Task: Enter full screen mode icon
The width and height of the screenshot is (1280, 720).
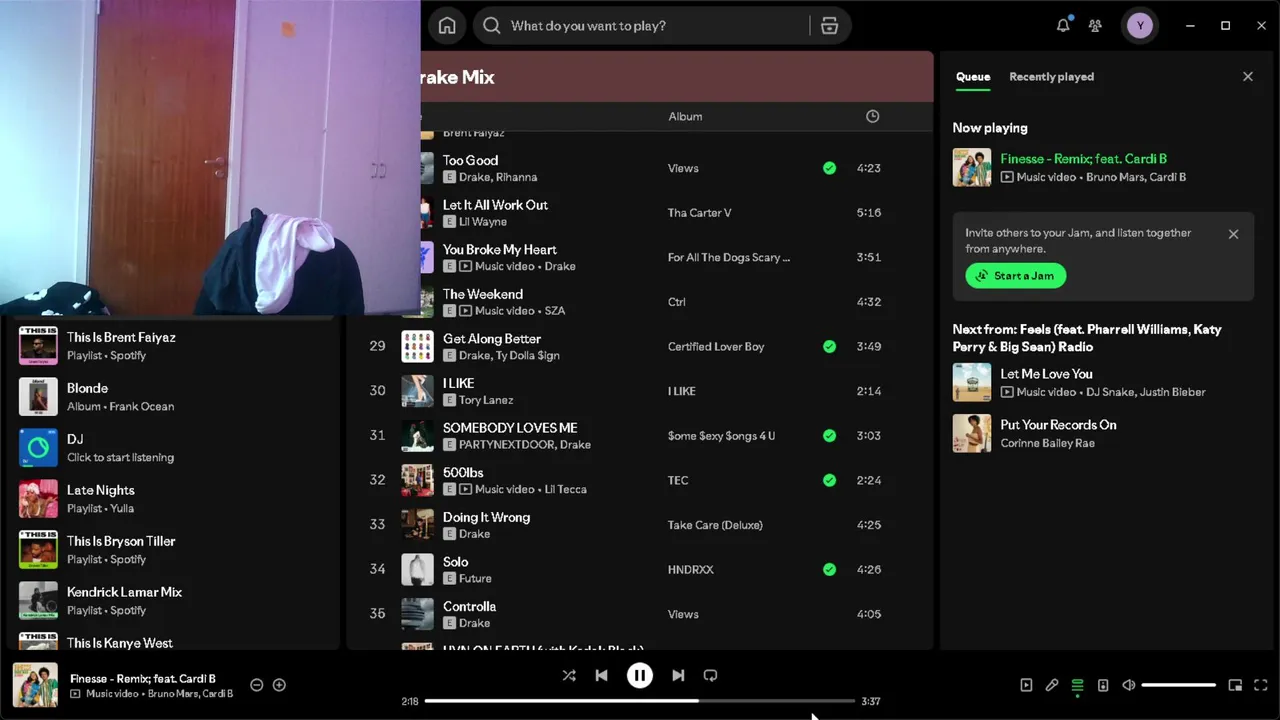Action: (x=1261, y=685)
